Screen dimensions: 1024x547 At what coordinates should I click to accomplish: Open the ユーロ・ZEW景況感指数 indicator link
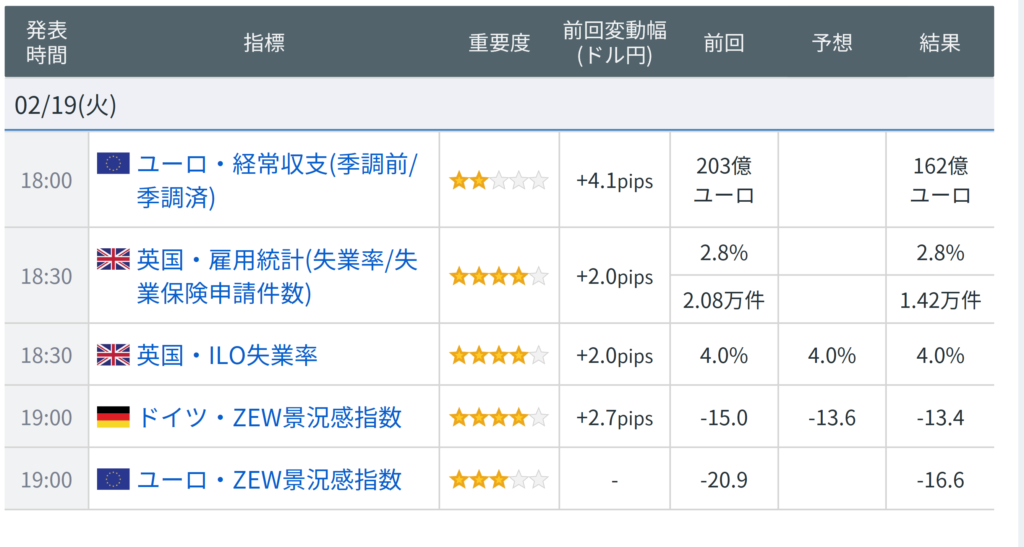click(269, 480)
